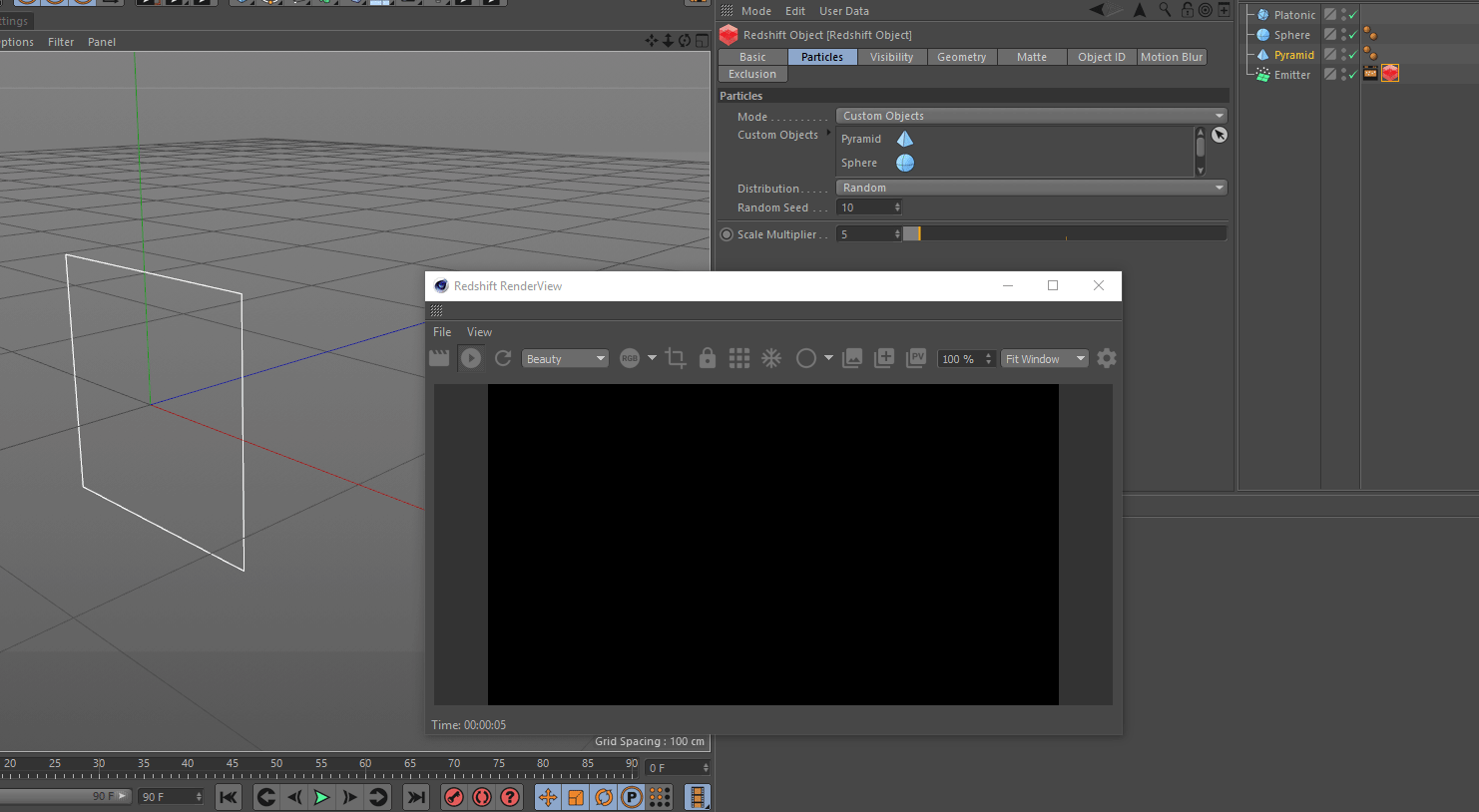This screenshot has width=1479, height=812.
Task: Switch to the Visibility tab
Action: pyautogui.click(x=892, y=57)
